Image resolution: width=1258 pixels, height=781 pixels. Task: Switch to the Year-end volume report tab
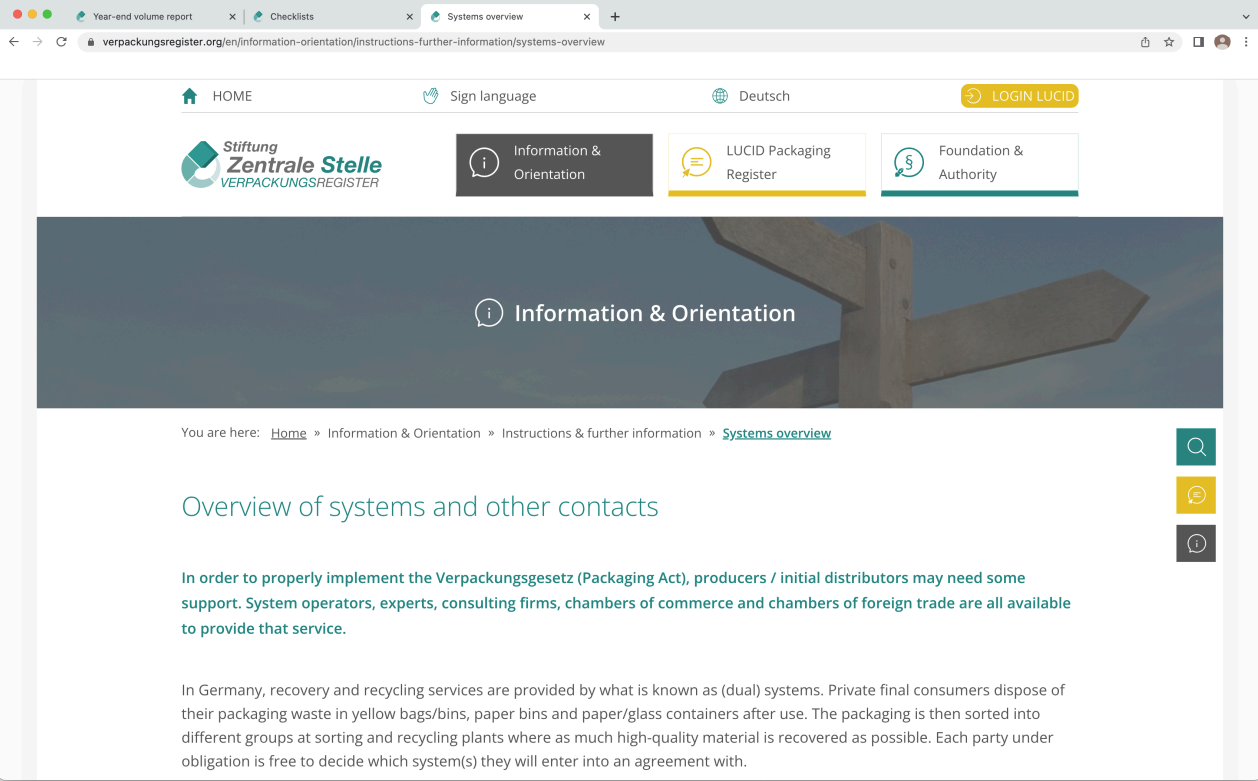143,16
